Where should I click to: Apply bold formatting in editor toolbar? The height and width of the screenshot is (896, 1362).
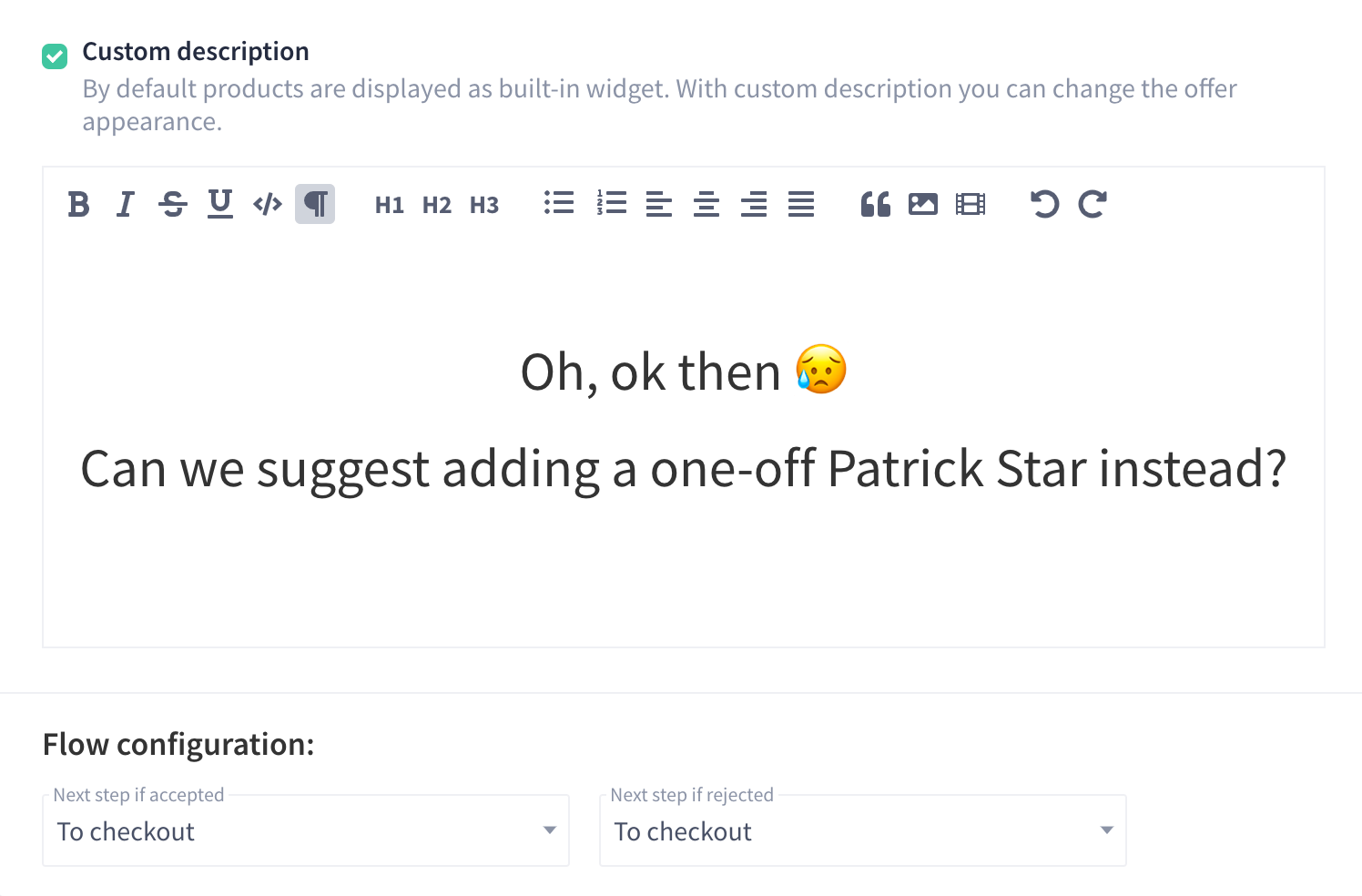pos(78,204)
